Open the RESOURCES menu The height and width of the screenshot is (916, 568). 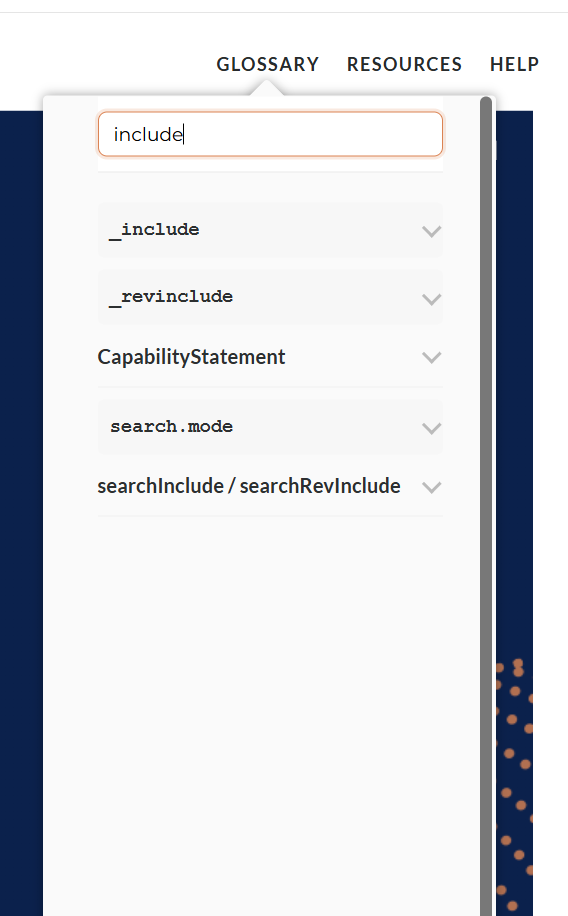coord(404,64)
